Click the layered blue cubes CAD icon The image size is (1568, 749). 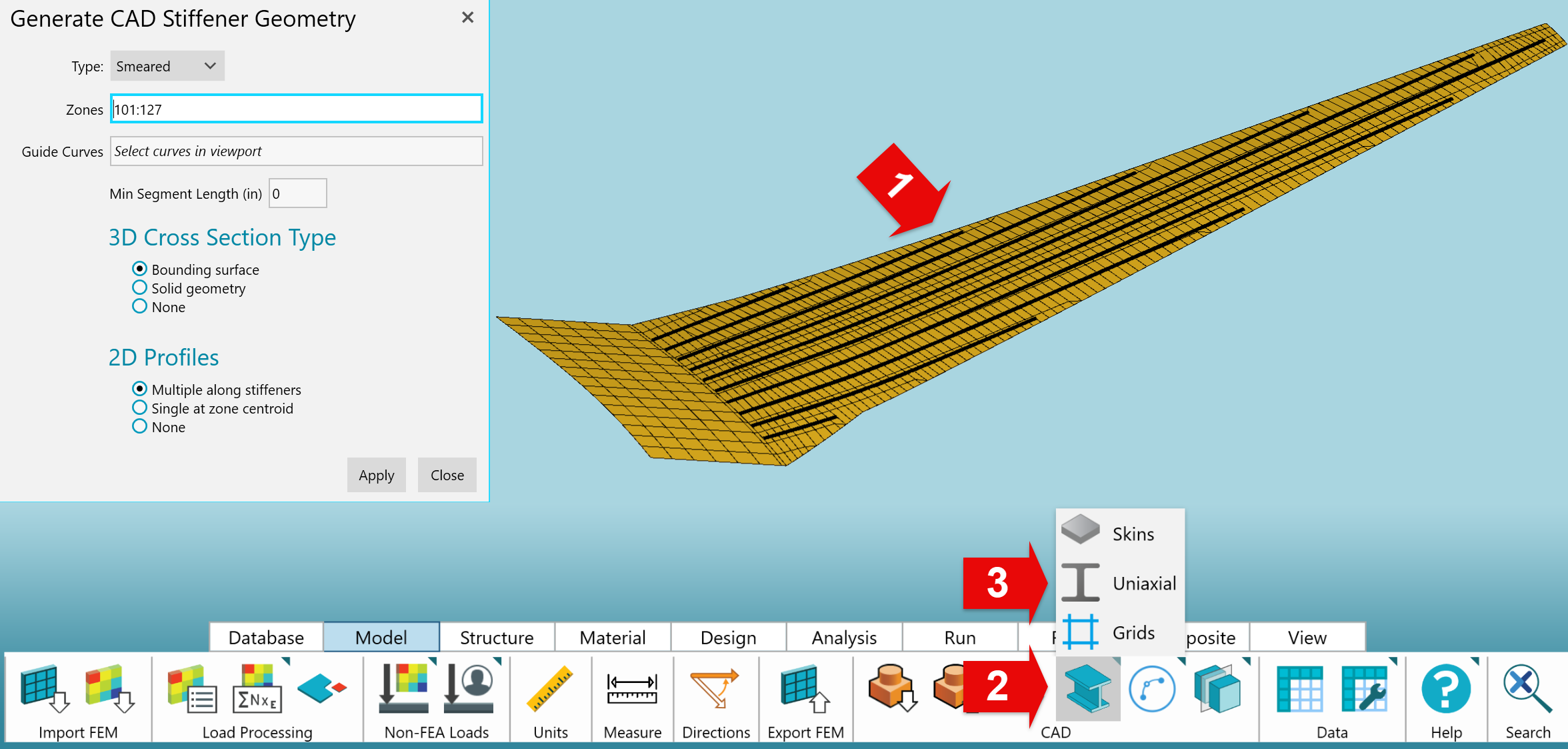tap(1217, 689)
